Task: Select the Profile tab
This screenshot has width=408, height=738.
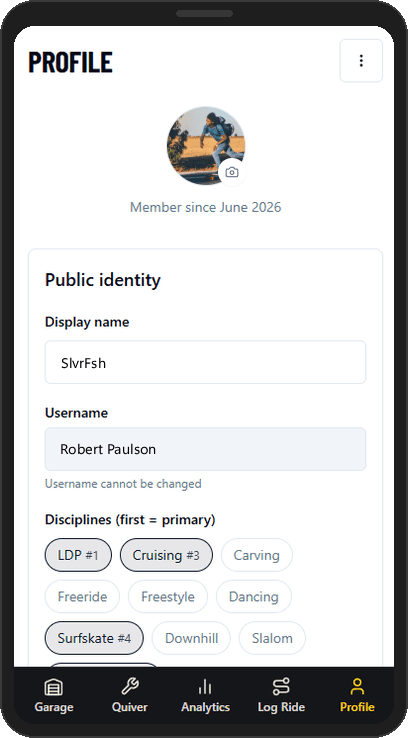Action: (357, 695)
